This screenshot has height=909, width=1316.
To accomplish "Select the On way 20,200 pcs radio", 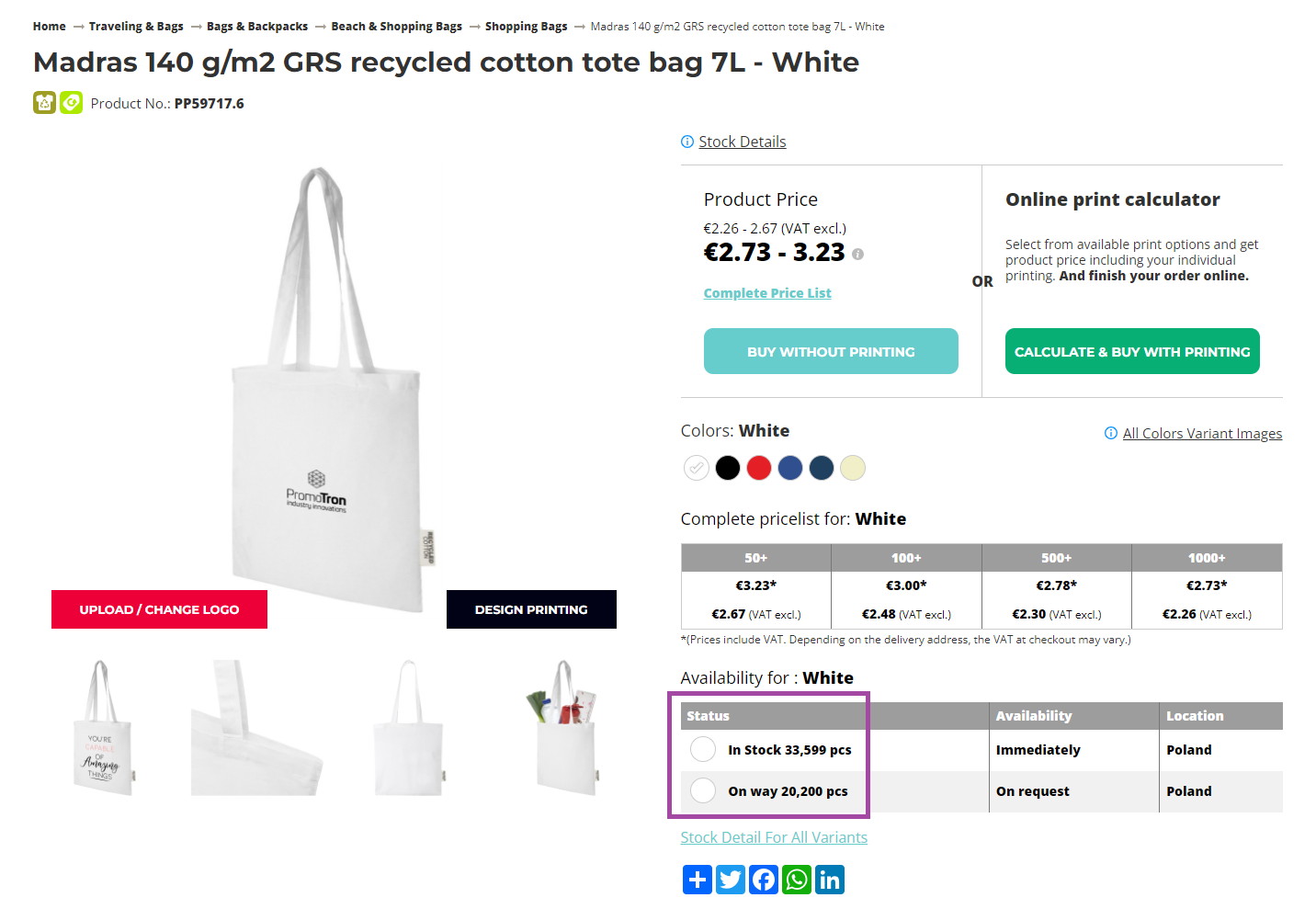I will (703, 790).
